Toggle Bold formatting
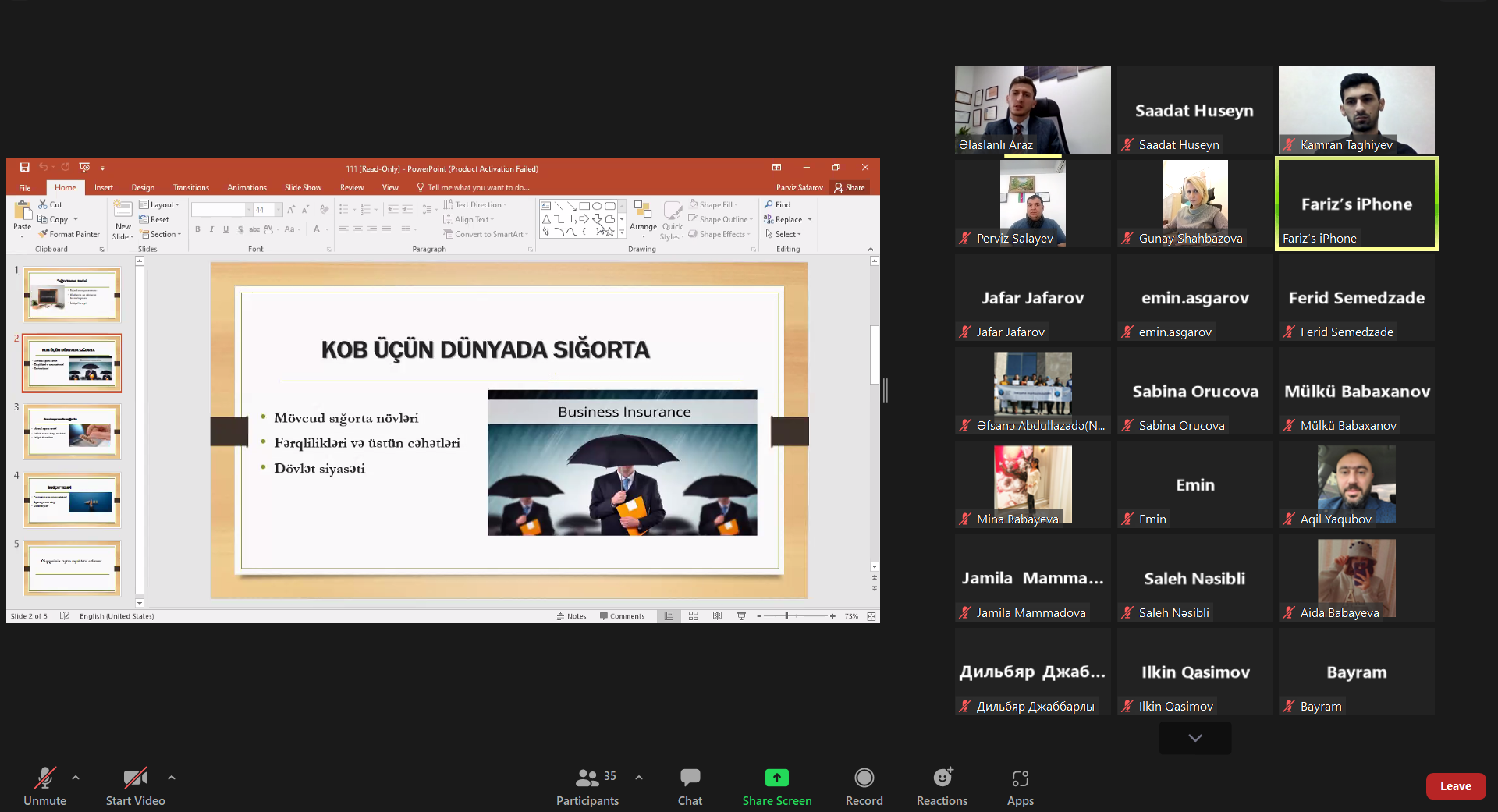The image size is (1498, 812). point(198,229)
